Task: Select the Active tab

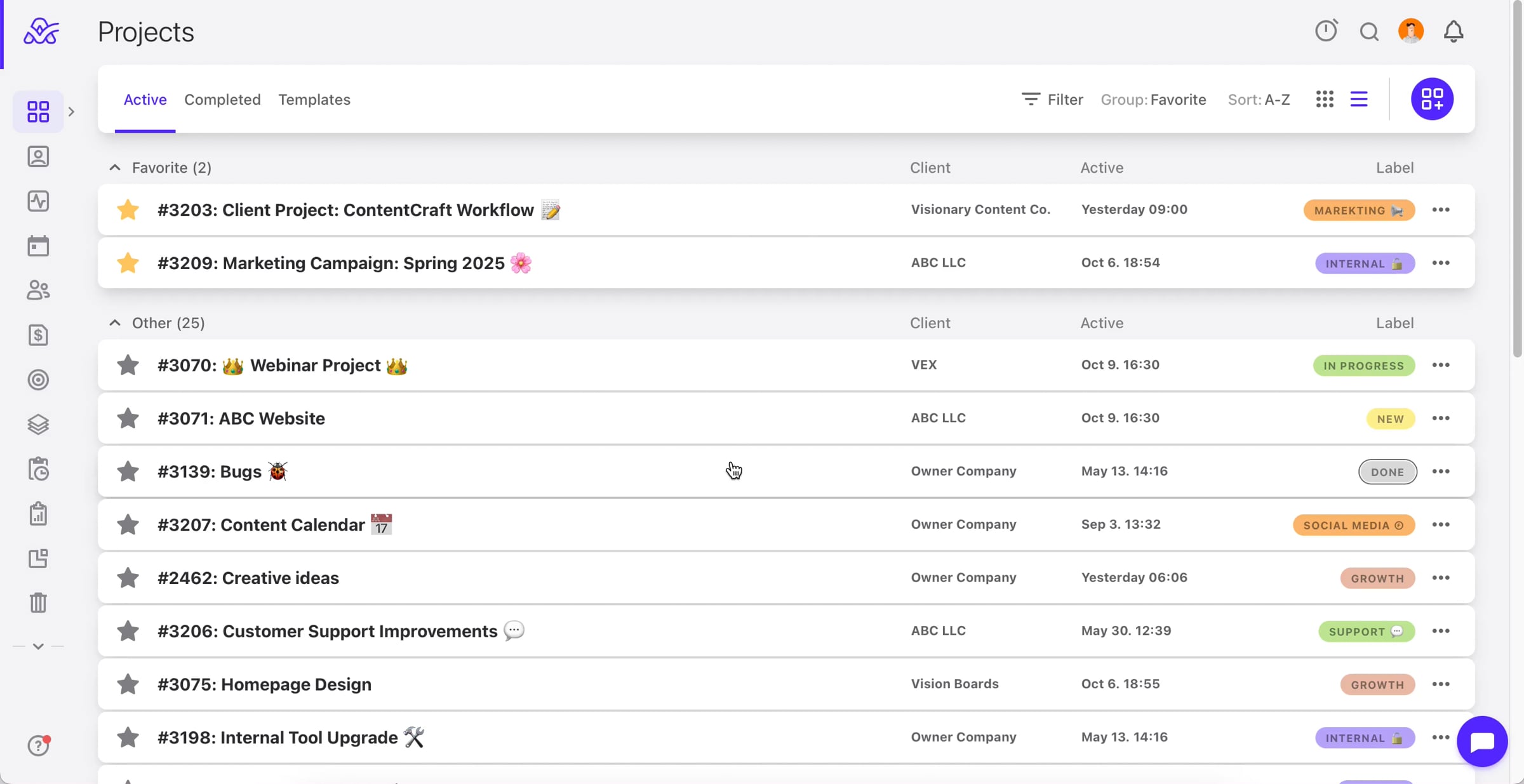Action: pos(145,100)
